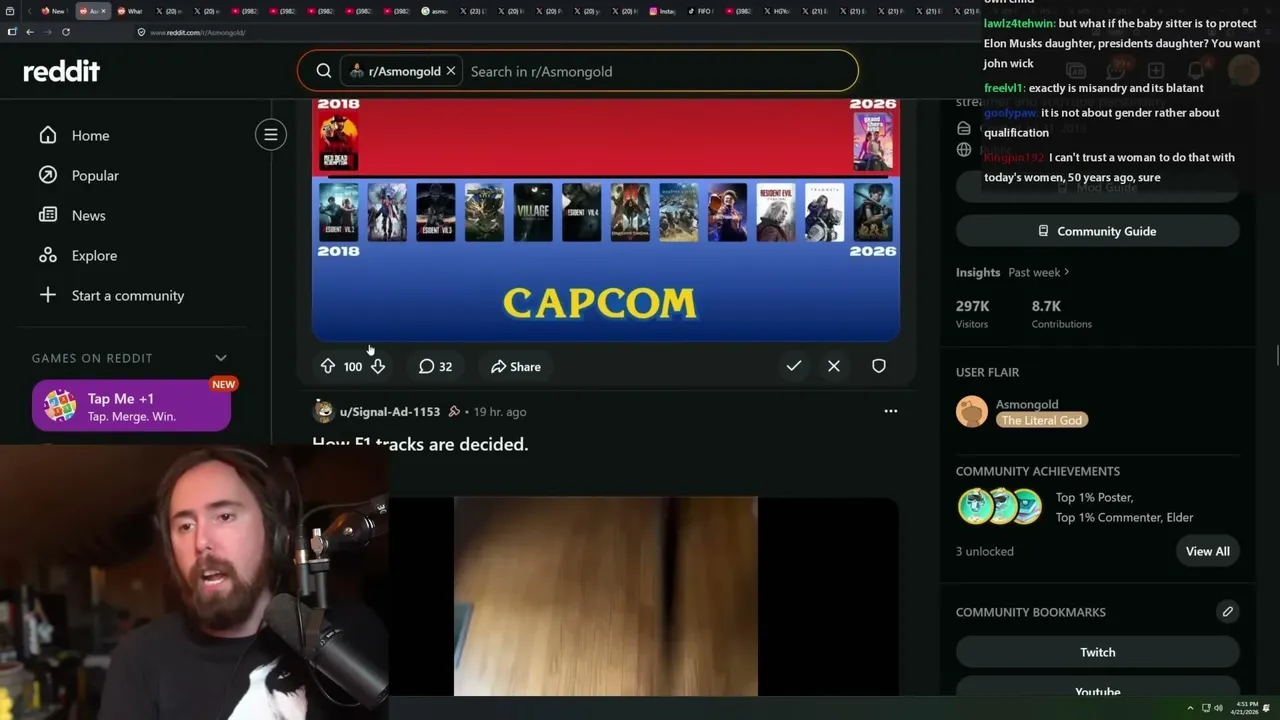Click the Asmongold user flair avatar
1280x720 pixels.
[x=972, y=412]
